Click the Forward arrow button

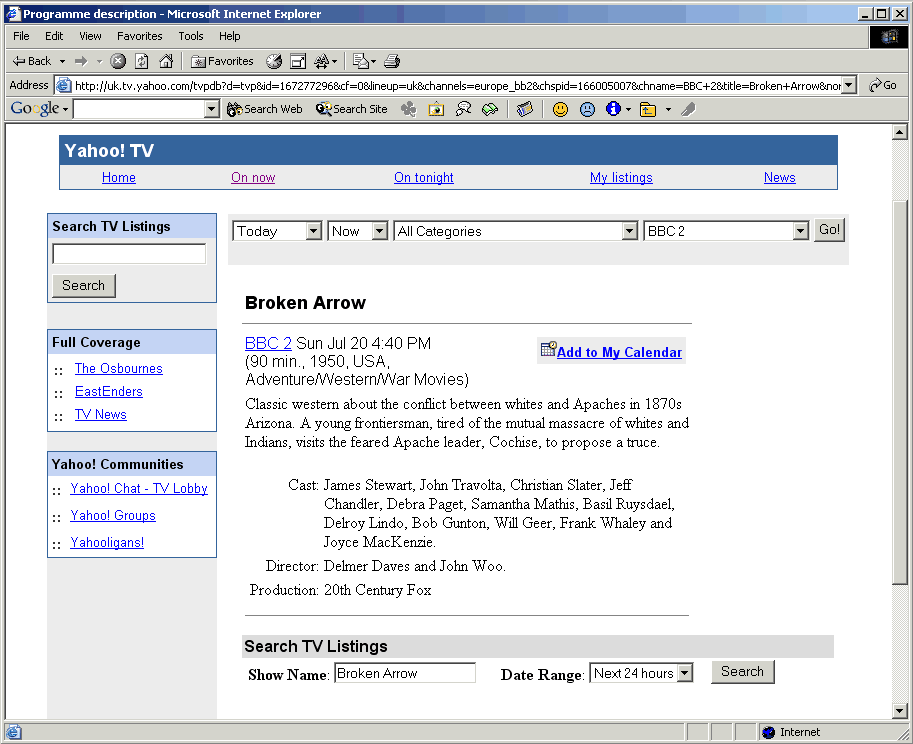[81, 61]
